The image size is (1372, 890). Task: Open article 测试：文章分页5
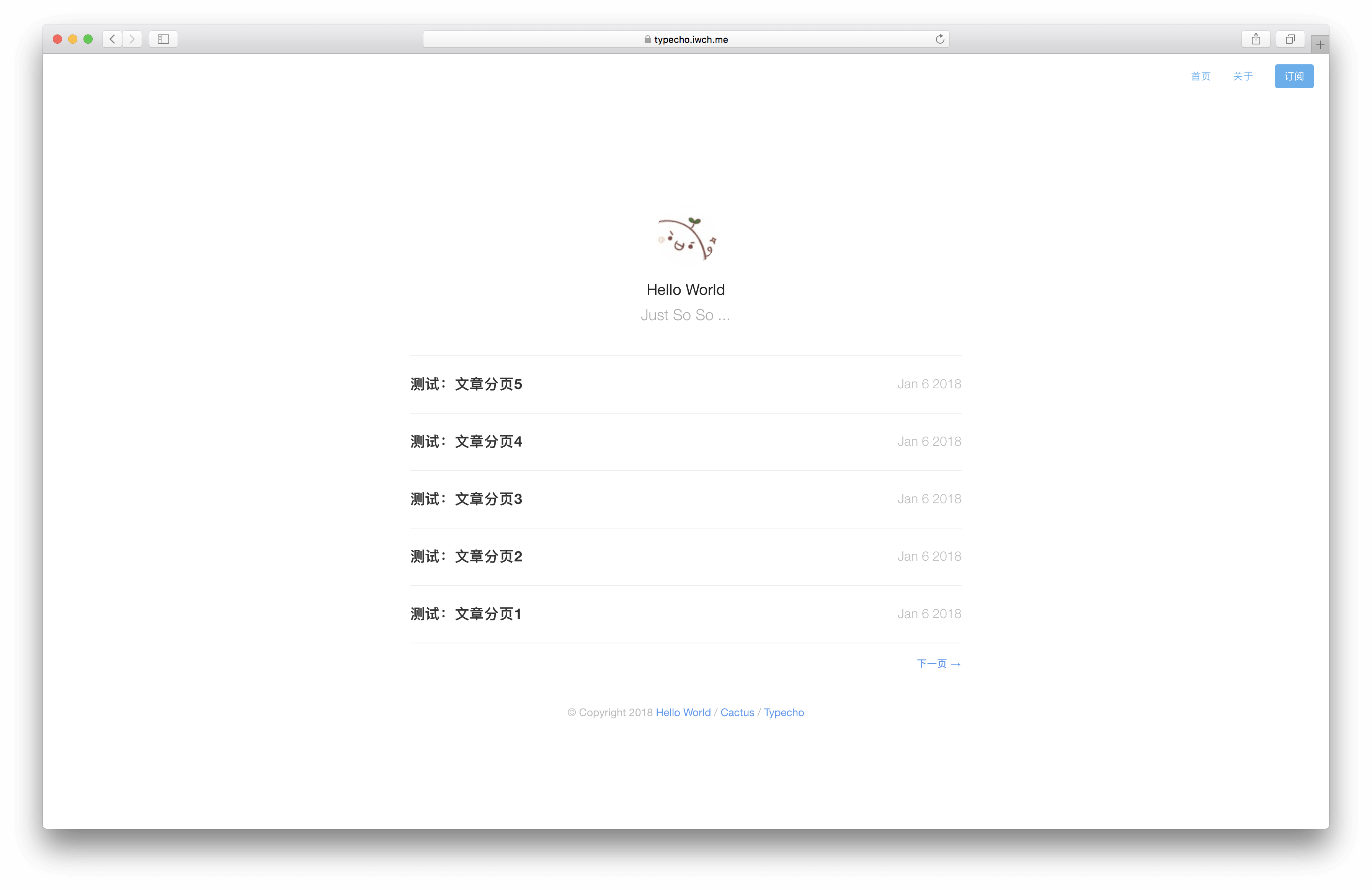(467, 383)
